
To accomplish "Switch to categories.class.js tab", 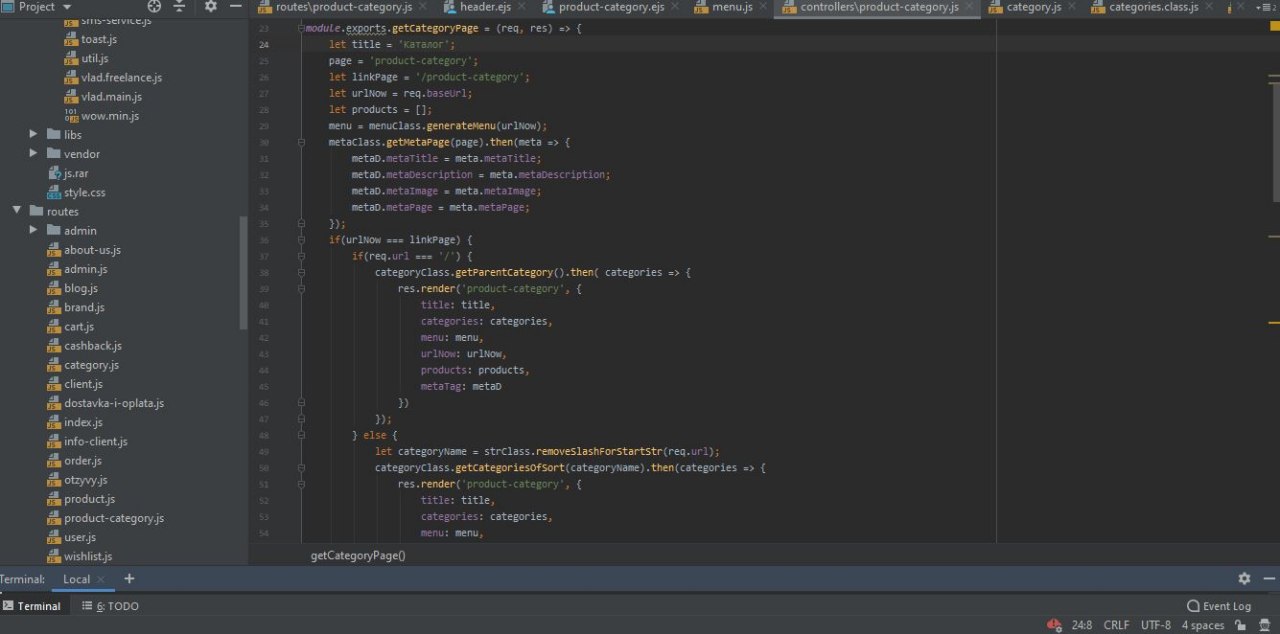I will (x=1151, y=8).
